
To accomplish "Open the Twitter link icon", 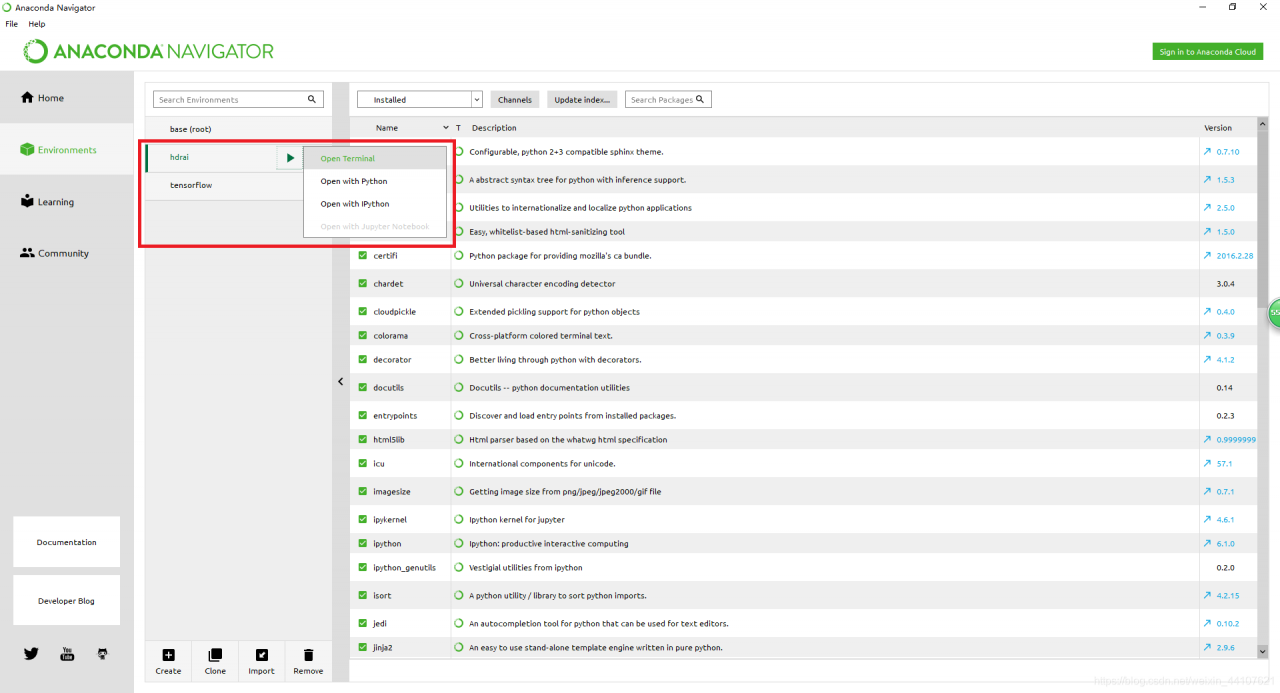I will (31, 654).
